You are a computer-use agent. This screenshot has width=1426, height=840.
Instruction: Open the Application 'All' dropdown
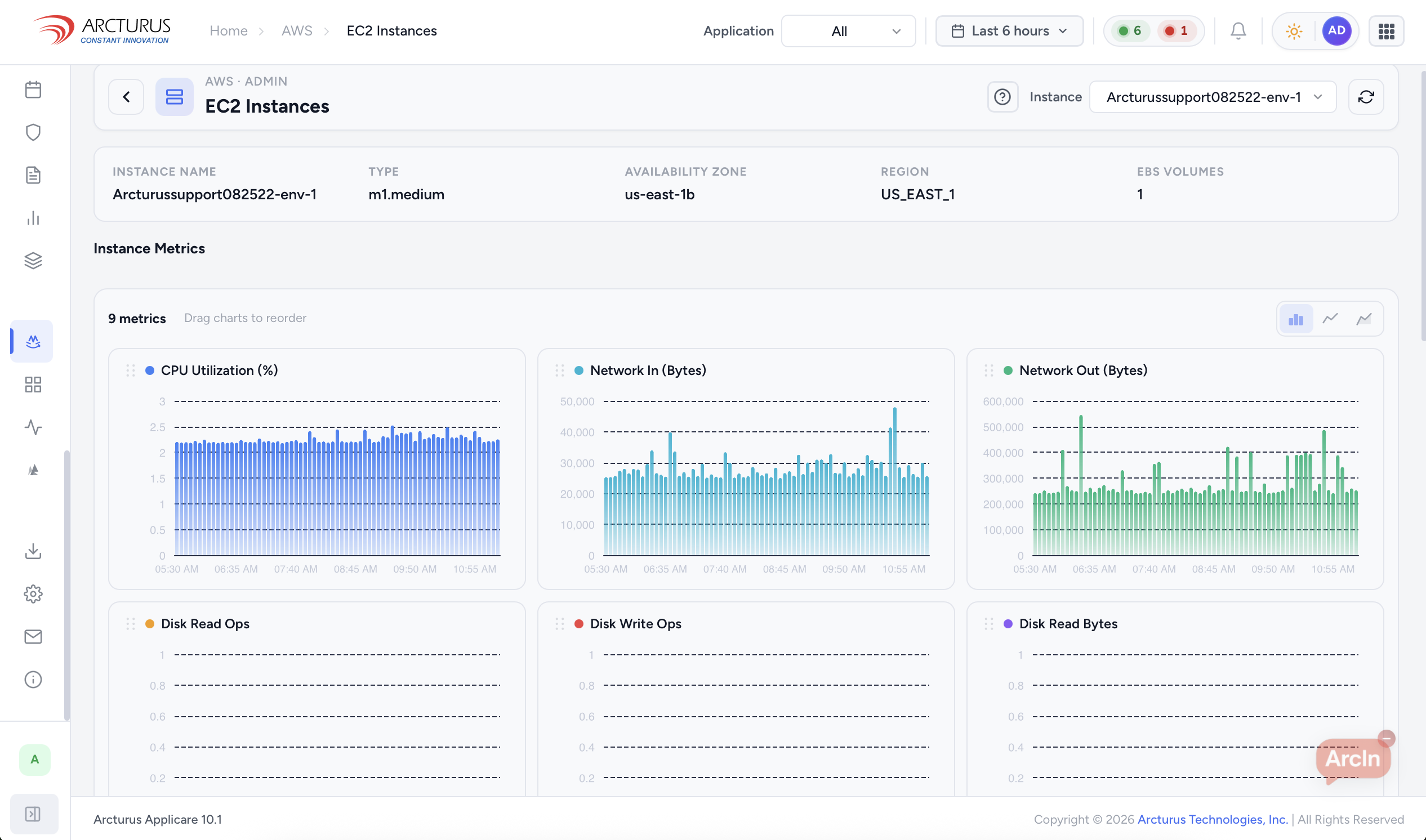[848, 31]
